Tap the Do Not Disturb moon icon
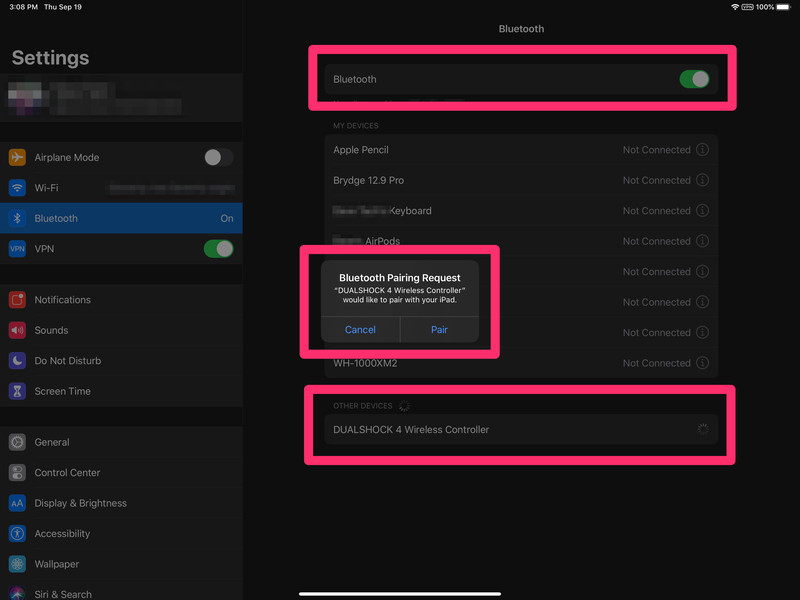The image size is (800, 600). (x=17, y=361)
